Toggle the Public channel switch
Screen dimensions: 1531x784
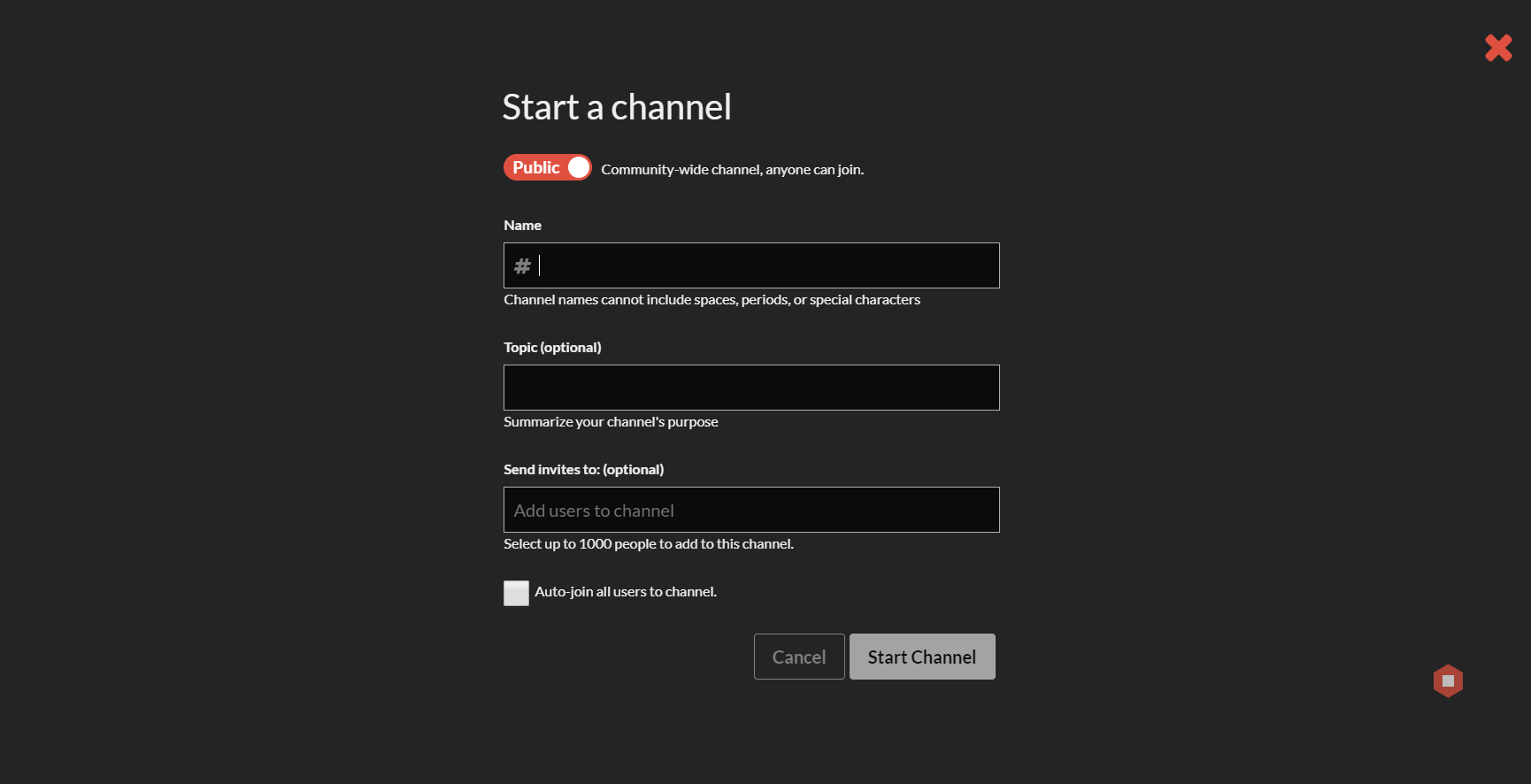(x=547, y=167)
